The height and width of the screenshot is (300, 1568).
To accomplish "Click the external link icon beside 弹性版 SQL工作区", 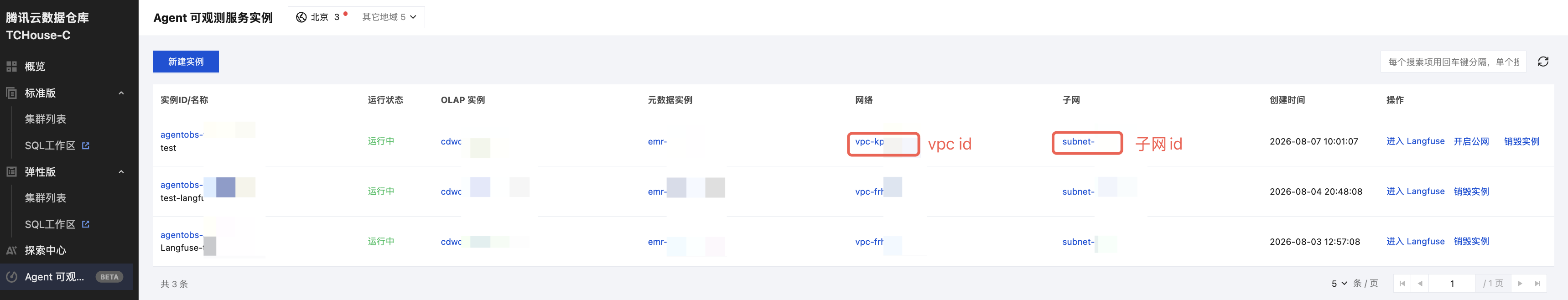I will [x=86, y=224].
